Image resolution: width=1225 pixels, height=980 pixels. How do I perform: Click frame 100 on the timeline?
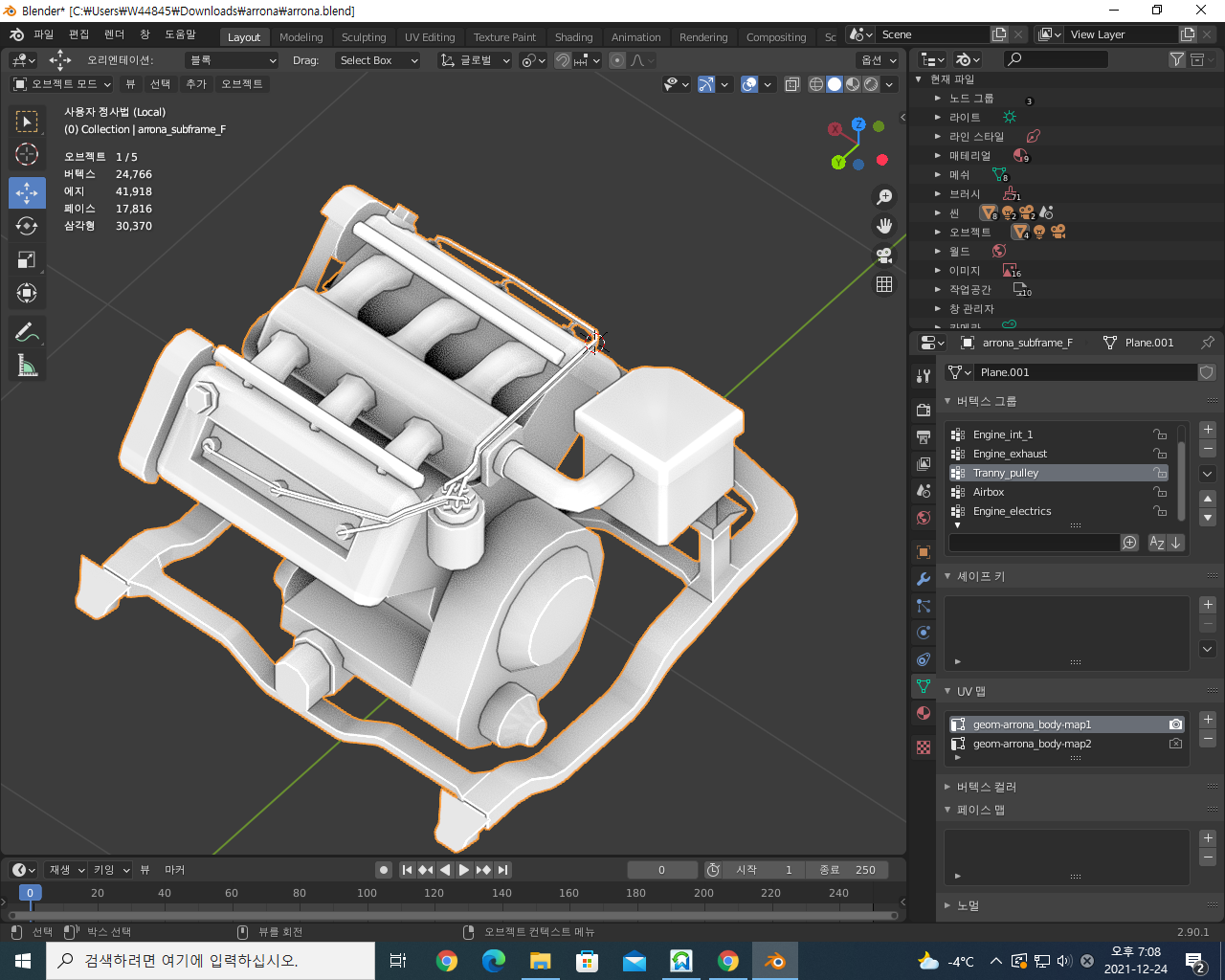tap(367, 893)
